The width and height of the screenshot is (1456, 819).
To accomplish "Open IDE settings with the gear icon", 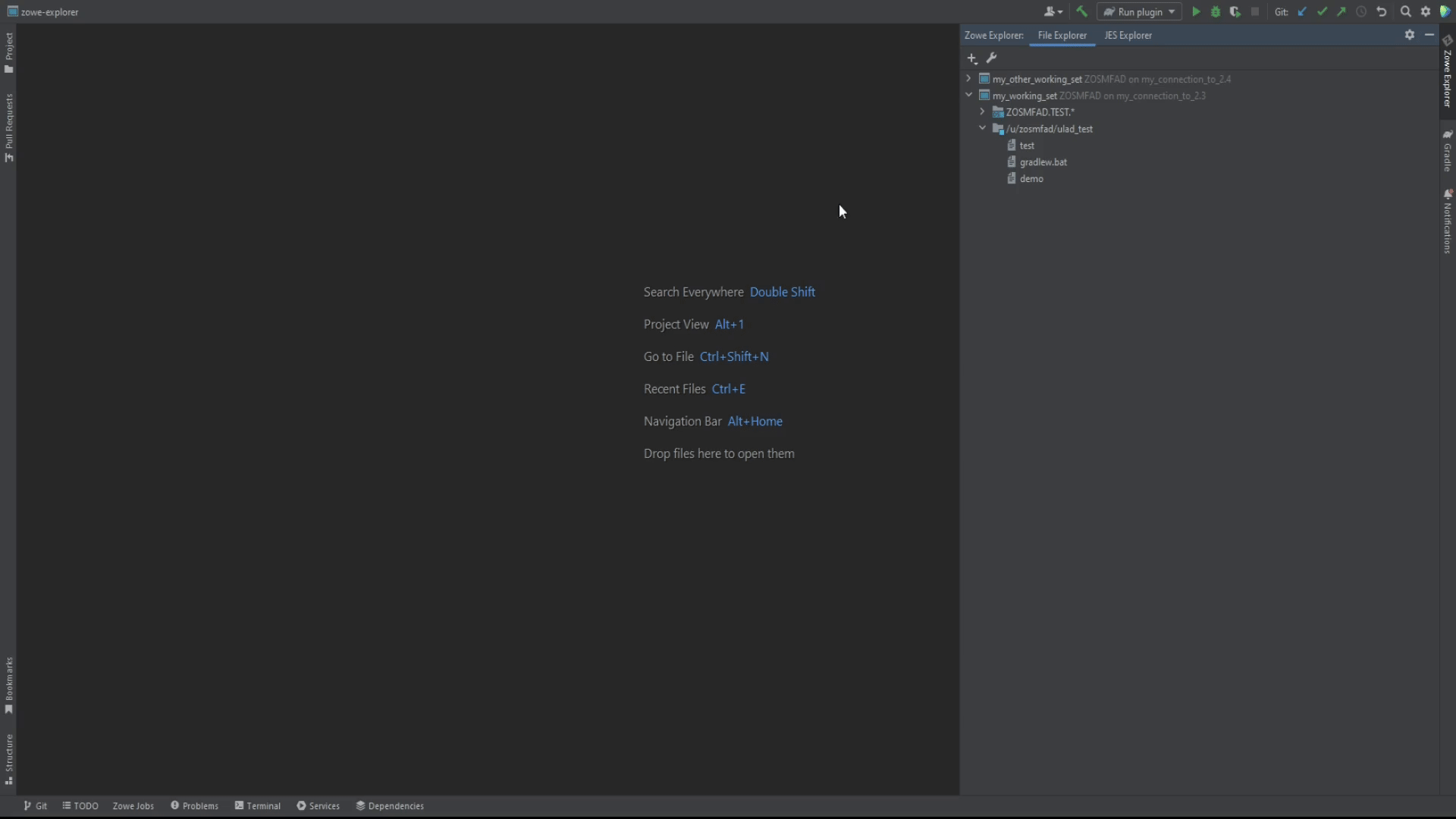I will pyautogui.click(x=1426, y=11).
